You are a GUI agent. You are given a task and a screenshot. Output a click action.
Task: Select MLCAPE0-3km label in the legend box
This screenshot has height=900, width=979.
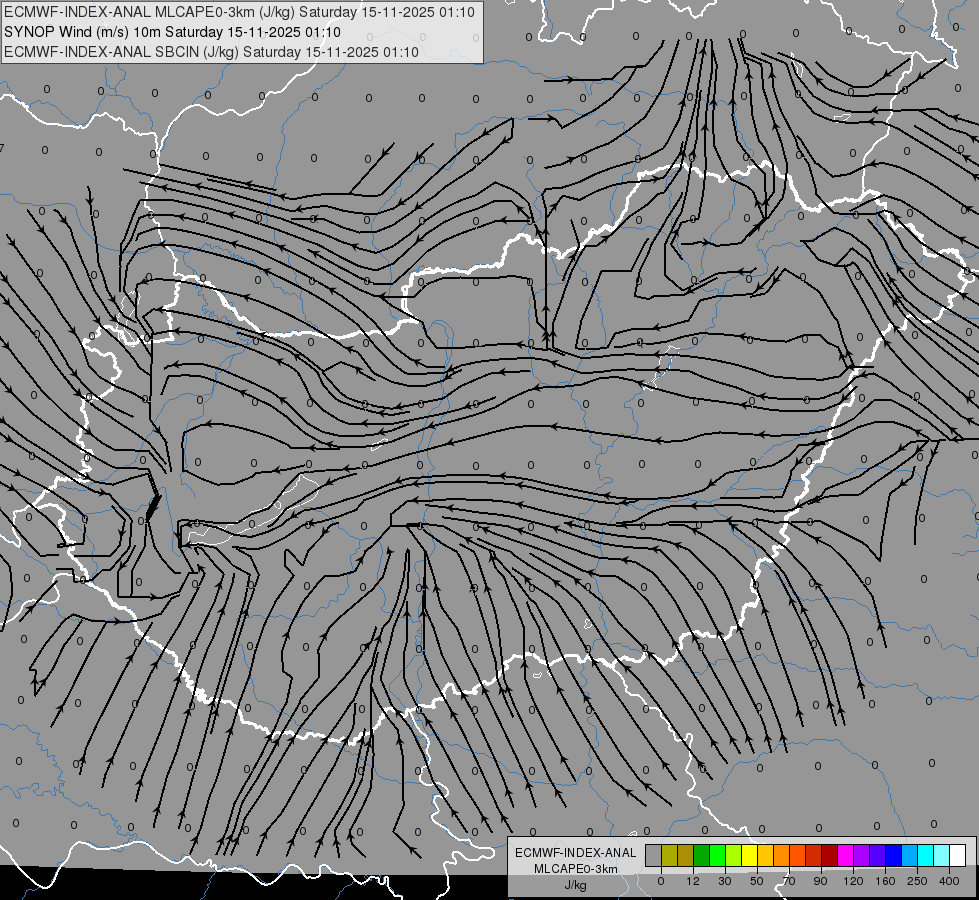click(x=576, y=869)
